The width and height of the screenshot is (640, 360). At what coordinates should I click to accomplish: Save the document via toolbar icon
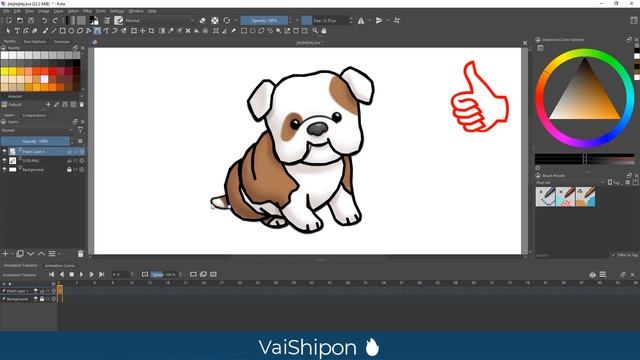(31, 20)
